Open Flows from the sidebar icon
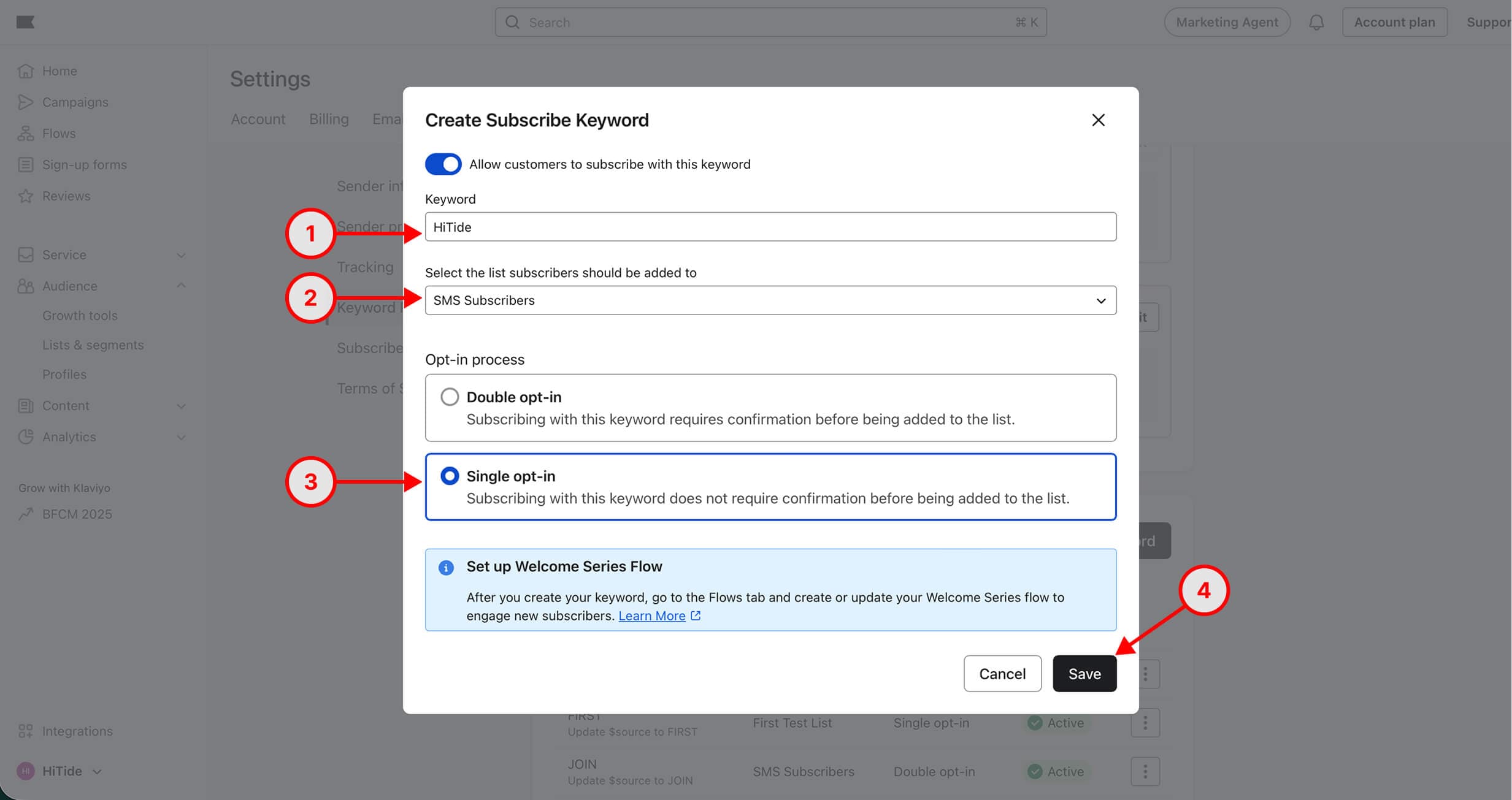Screen dimensions: 1512x800 click(25, 134)
